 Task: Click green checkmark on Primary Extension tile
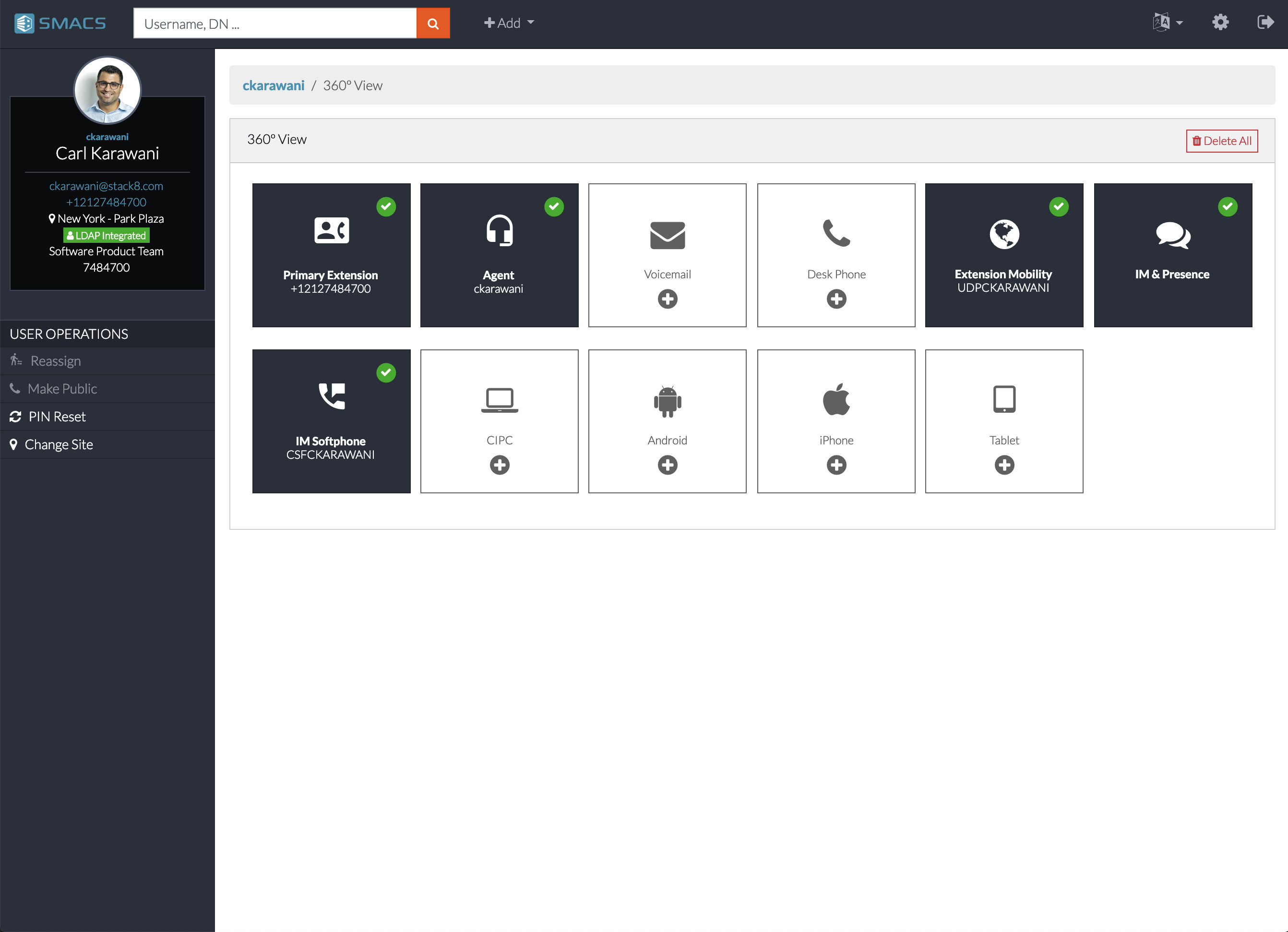386,207
